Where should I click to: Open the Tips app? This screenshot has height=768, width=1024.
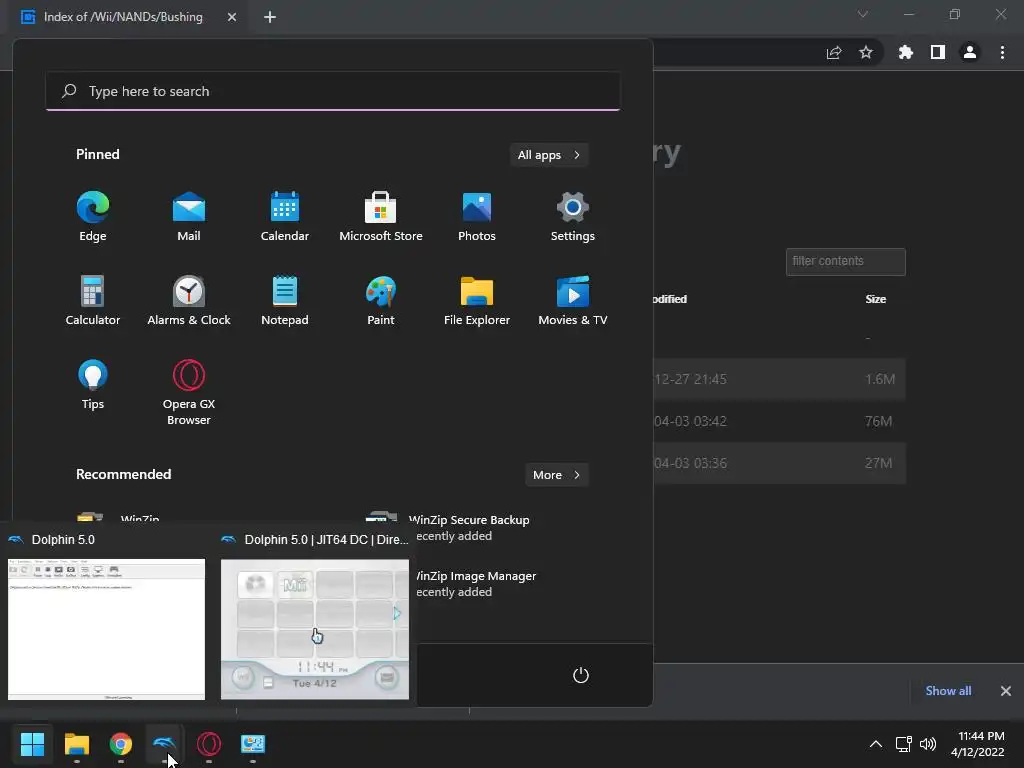[x=93, y=385]
